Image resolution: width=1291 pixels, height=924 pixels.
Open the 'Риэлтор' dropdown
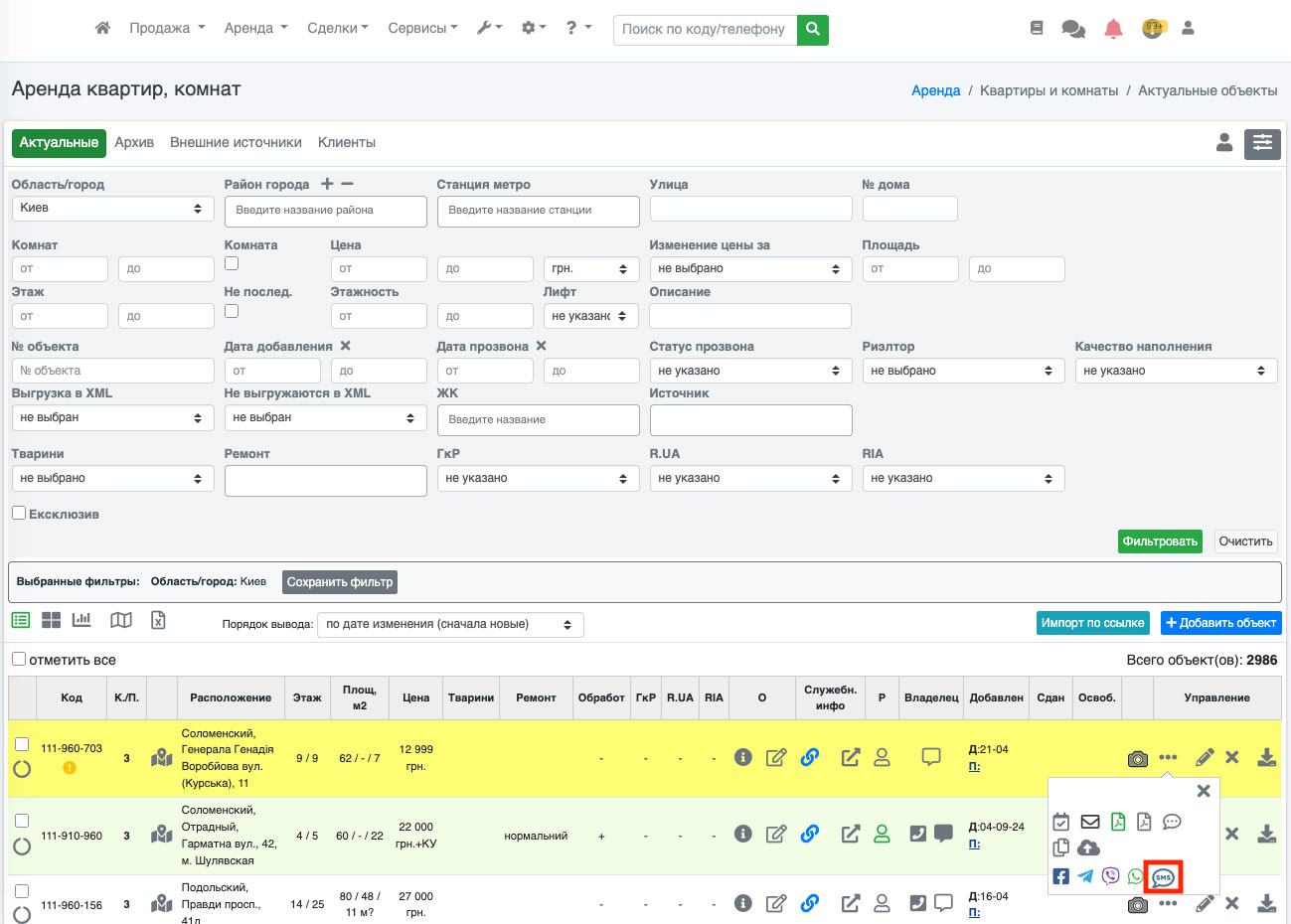962,371
